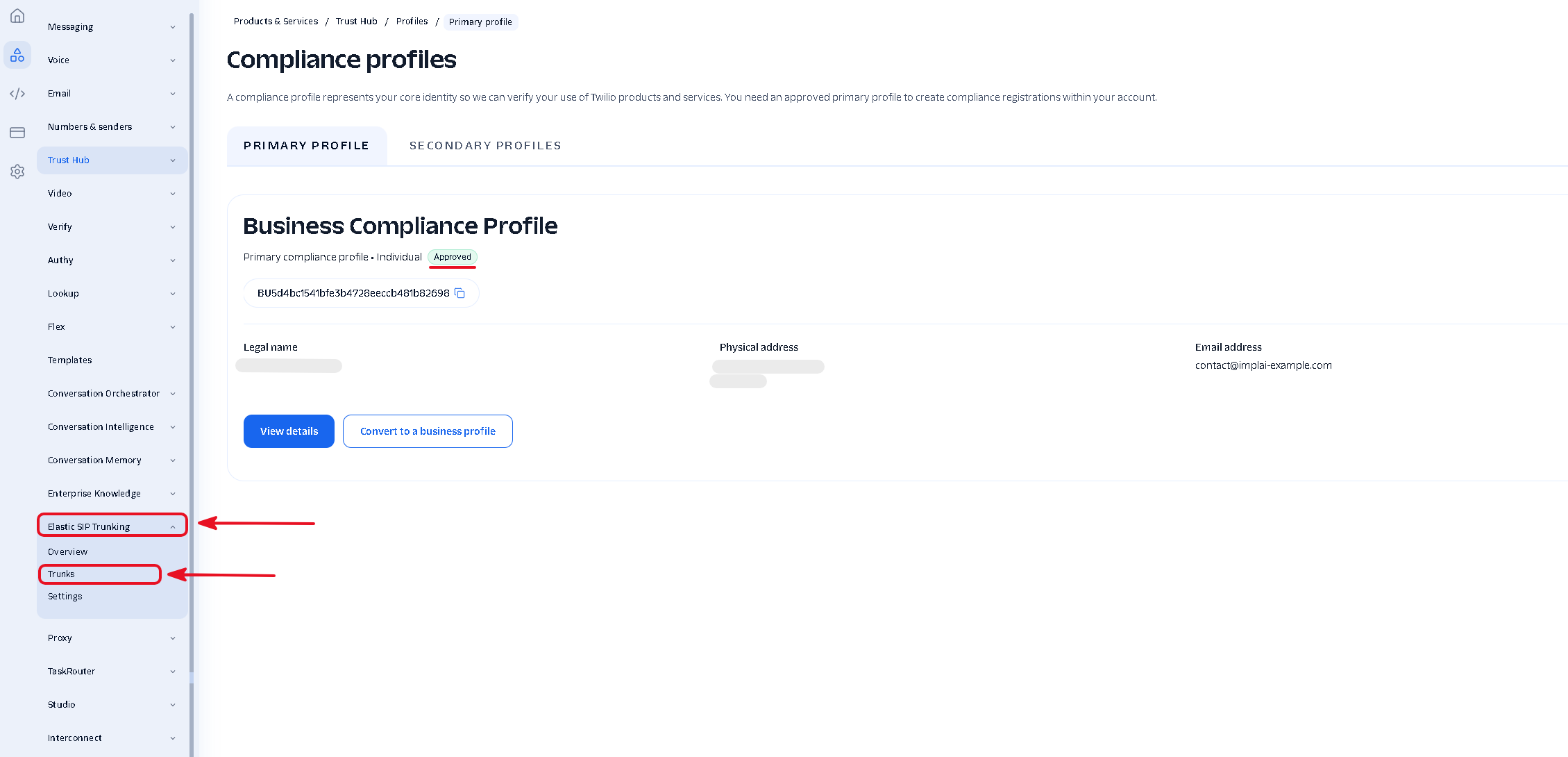Open the Lookup sidebar section

pos(112,294)
